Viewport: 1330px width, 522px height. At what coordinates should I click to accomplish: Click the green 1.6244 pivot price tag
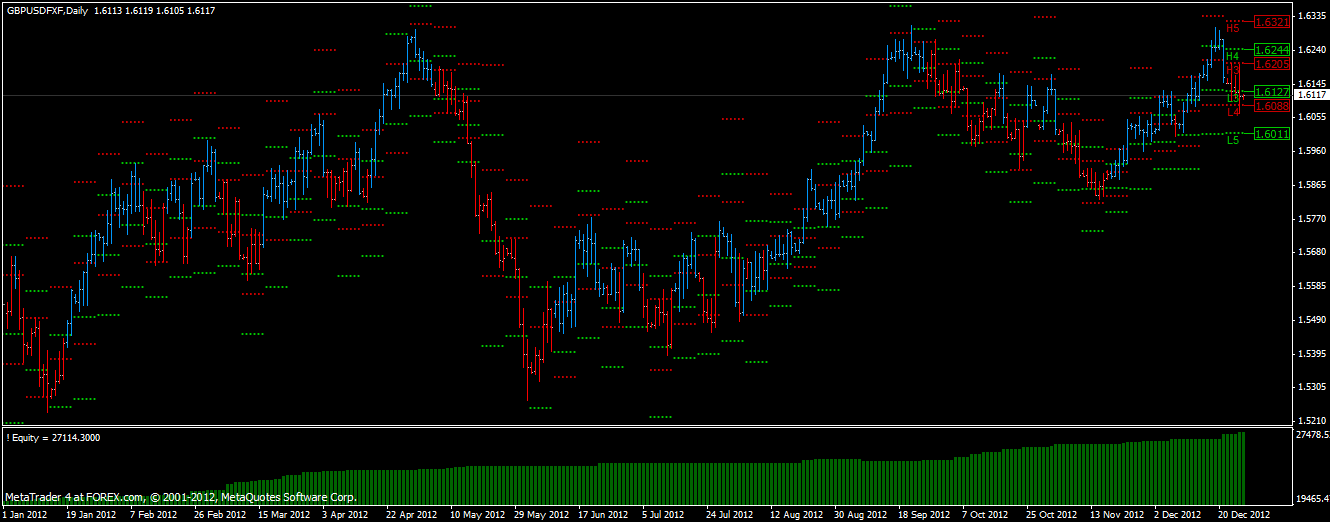(1272, 50)
